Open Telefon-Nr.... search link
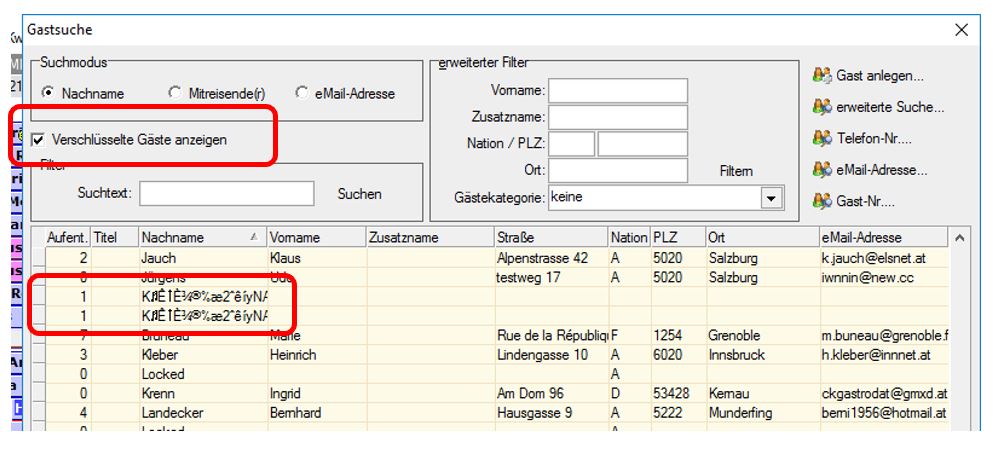 point(874,138)
